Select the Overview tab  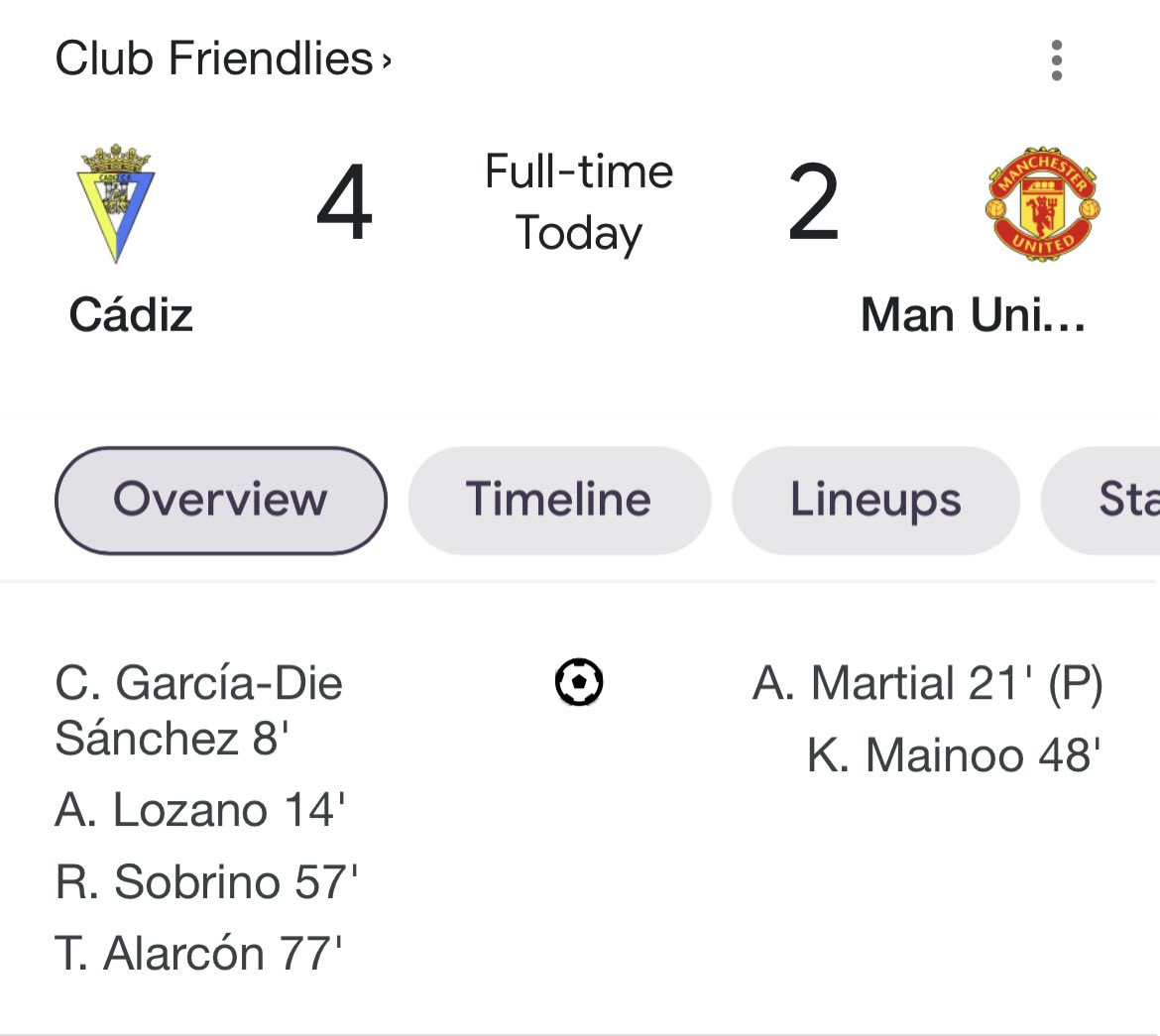click(x=220, y=500)
